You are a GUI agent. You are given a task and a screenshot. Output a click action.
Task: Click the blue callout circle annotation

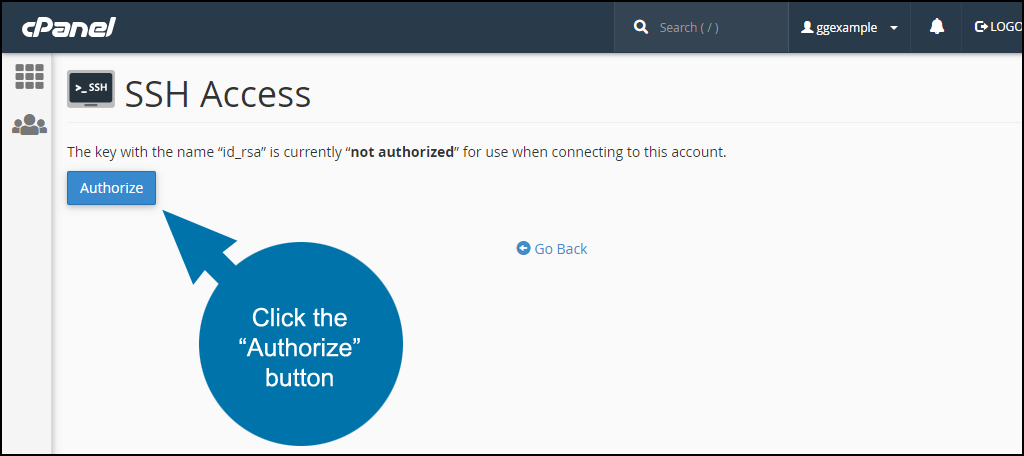tap(300, 344)
